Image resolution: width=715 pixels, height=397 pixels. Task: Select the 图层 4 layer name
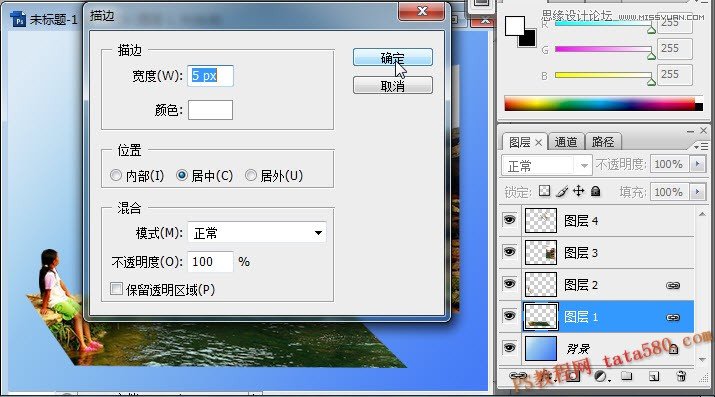tap(581, 221)
